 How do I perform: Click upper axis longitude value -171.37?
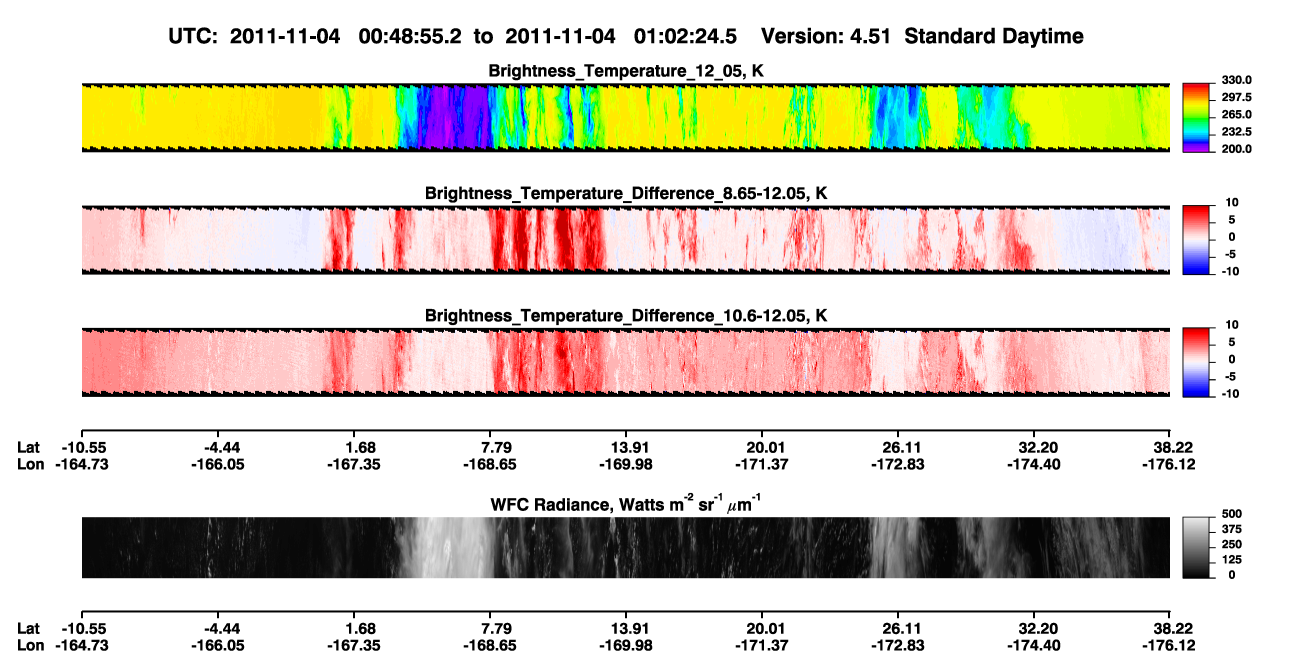[763, 464]
